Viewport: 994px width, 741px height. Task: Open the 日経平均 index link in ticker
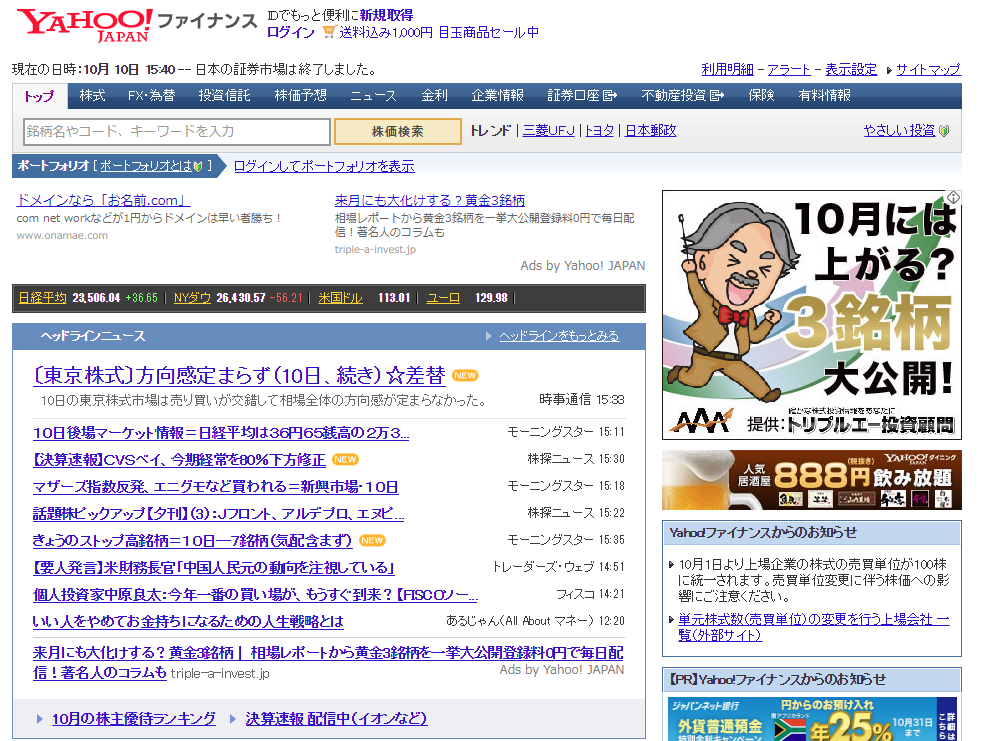42,298
